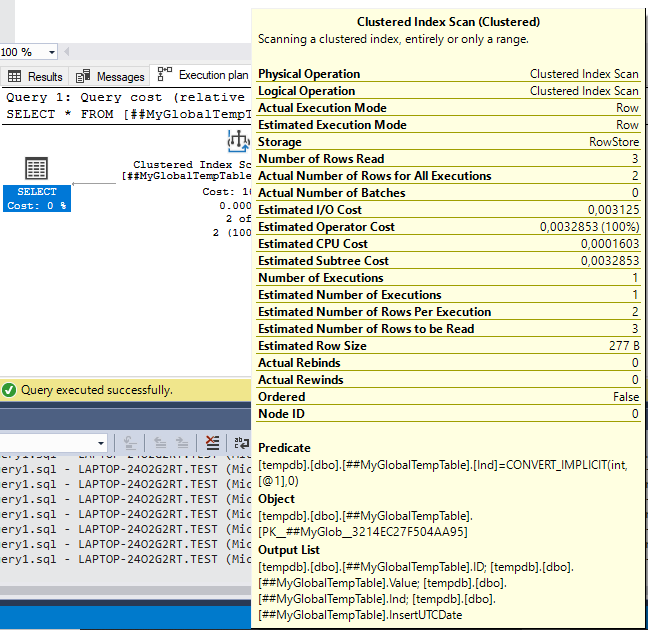This screenshot has width=648, height=630.
Task: Click the left scroll arrow beside the zoom box
Action: pos(67,52)
